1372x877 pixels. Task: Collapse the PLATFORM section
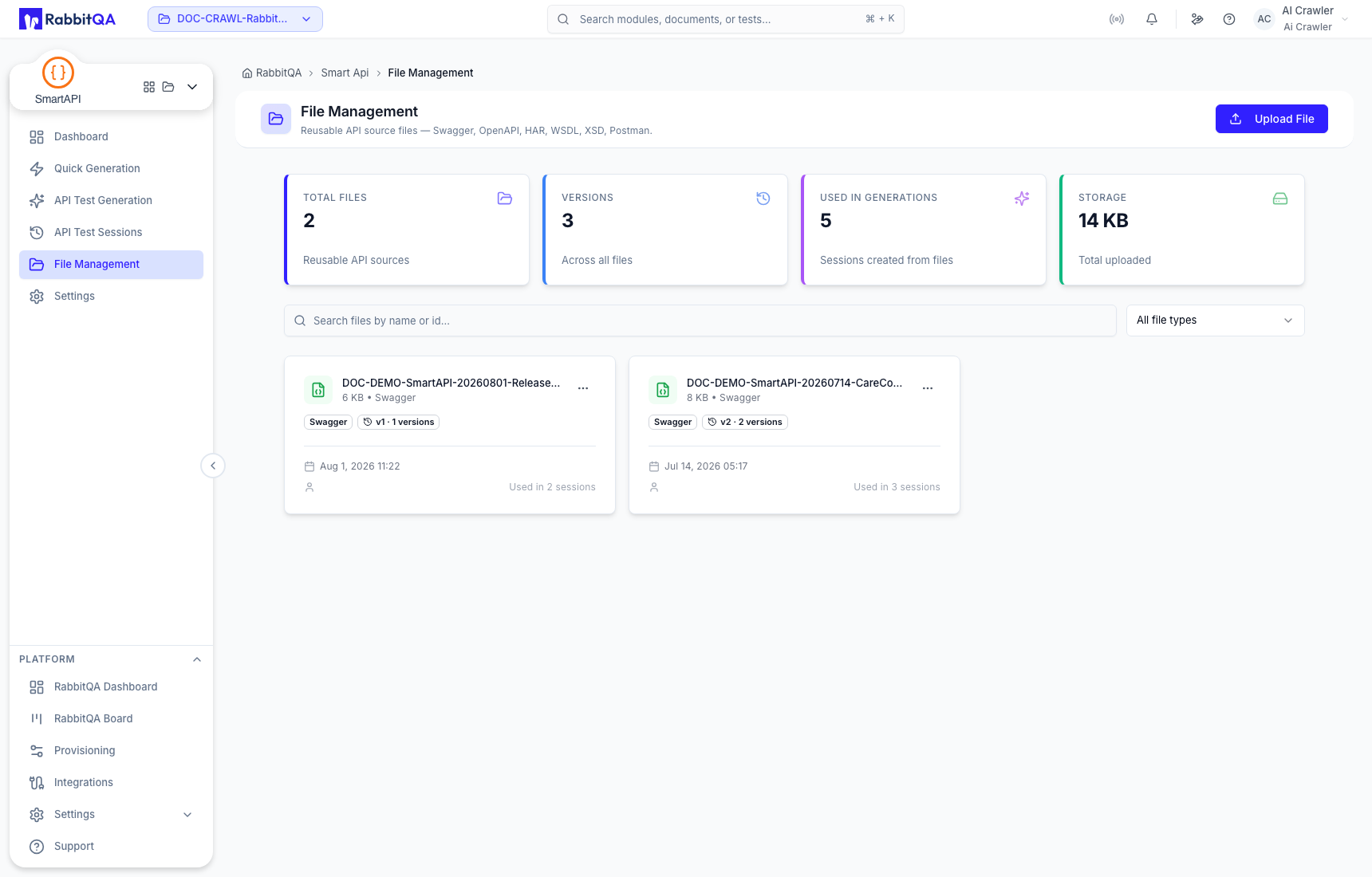[x=197, y=659]
